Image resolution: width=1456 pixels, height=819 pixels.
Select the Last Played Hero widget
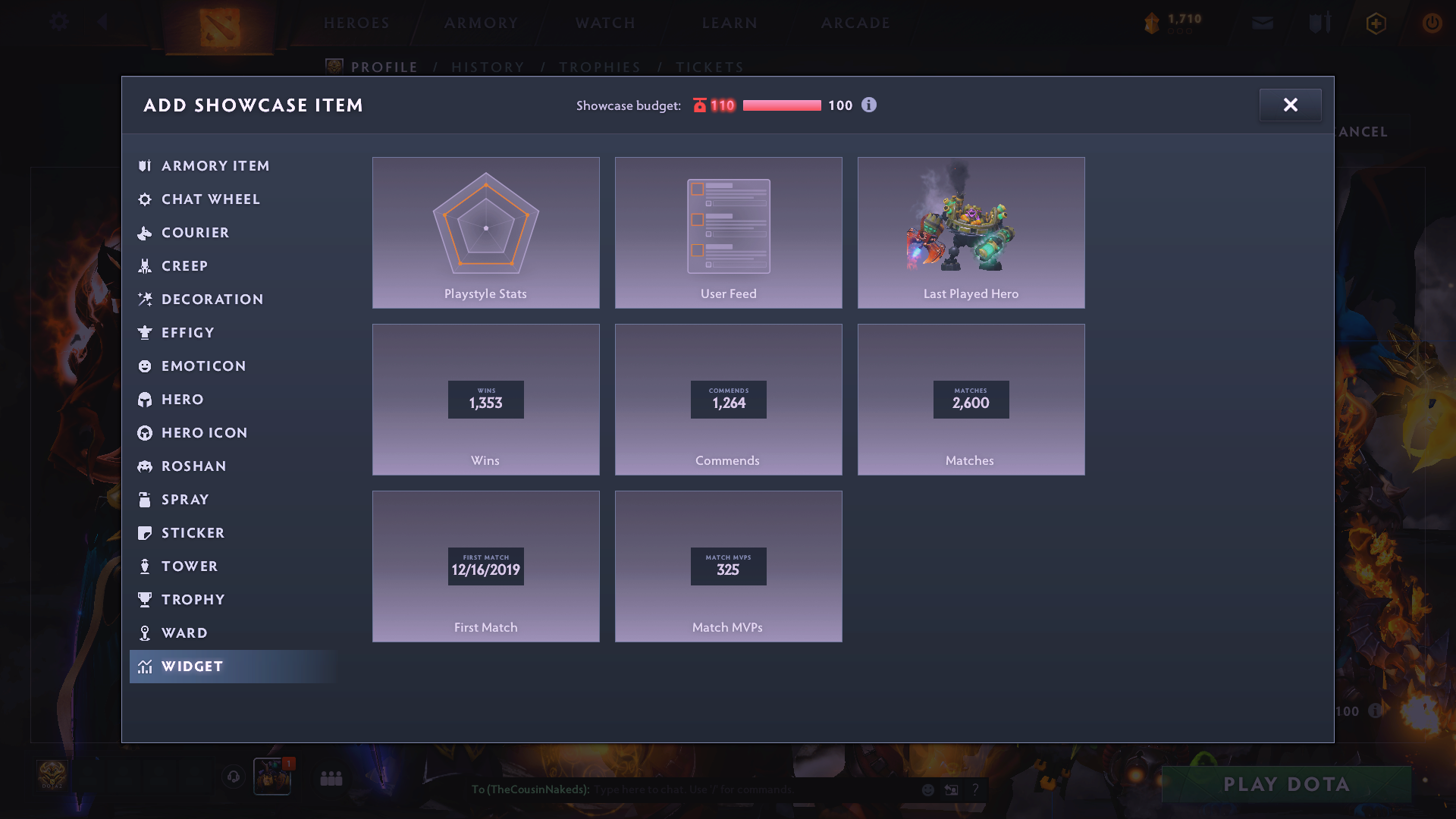click(x=971, y=233)
